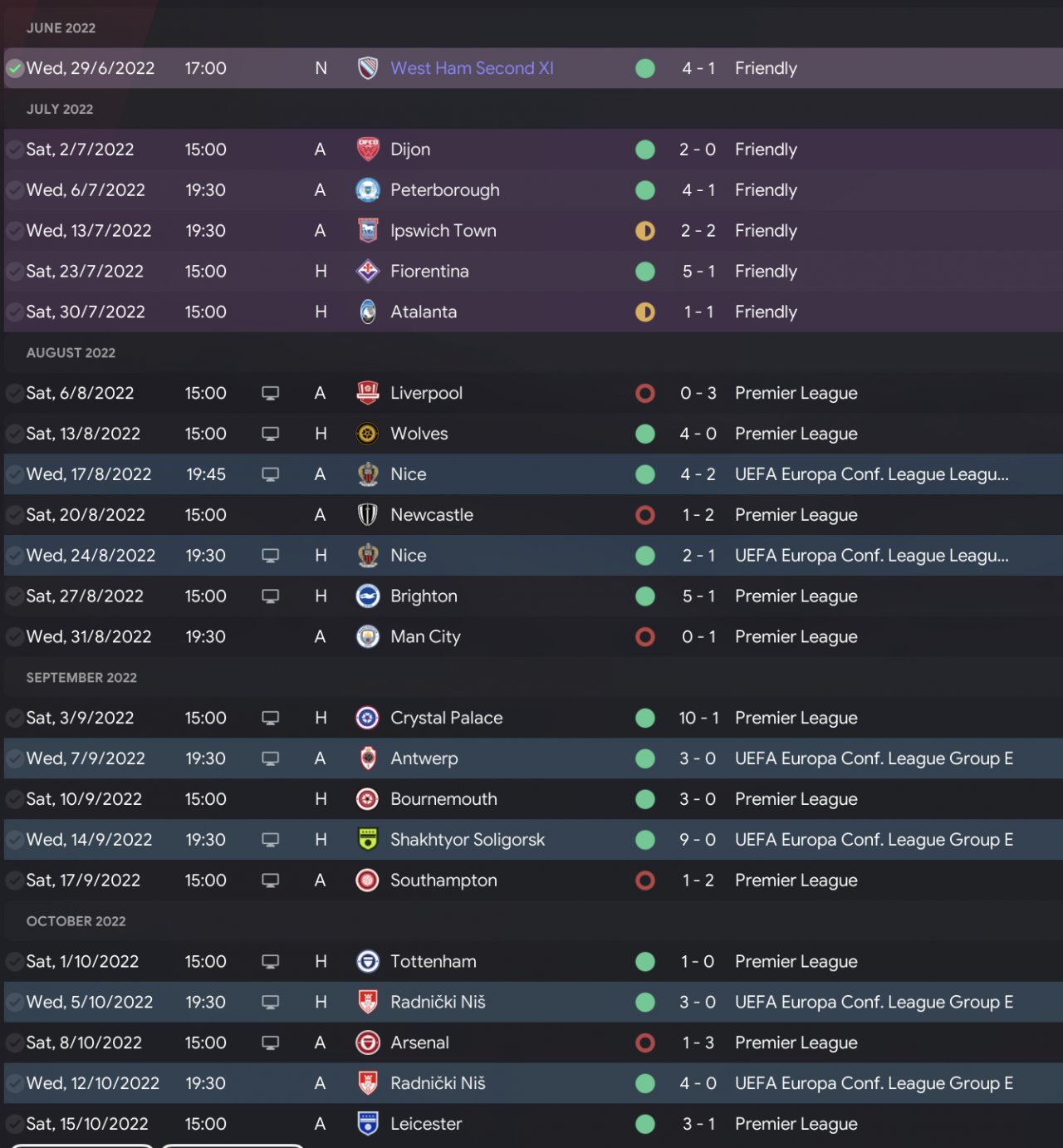Image resolution: width=1063 pixels, height=1148 pixels.
Task: Click the yellow draw indicator for Ipswich Town
Action: coord(644,231)
